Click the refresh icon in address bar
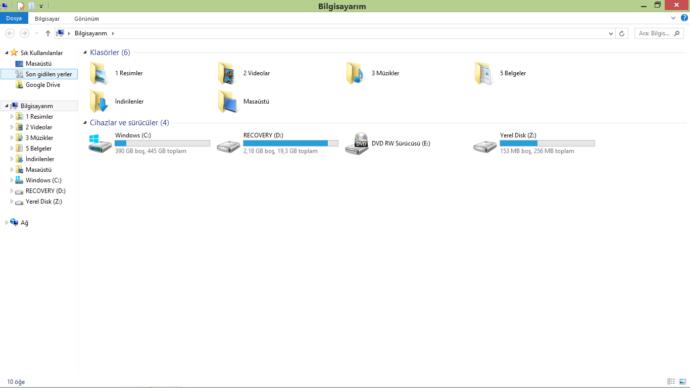 pyautogui.click(x=622, y=33)
